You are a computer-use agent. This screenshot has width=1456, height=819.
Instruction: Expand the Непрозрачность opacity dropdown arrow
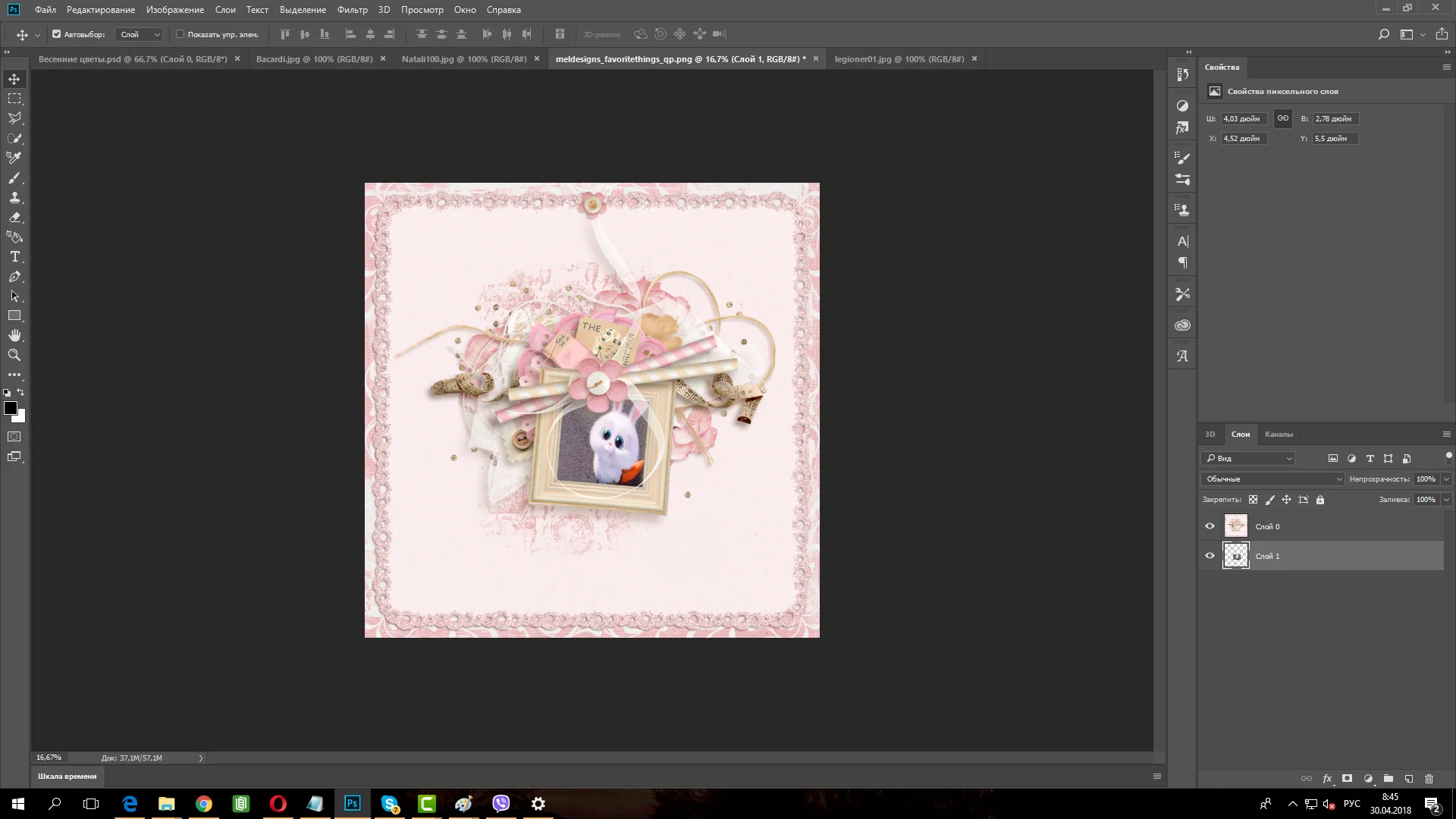1446,479
